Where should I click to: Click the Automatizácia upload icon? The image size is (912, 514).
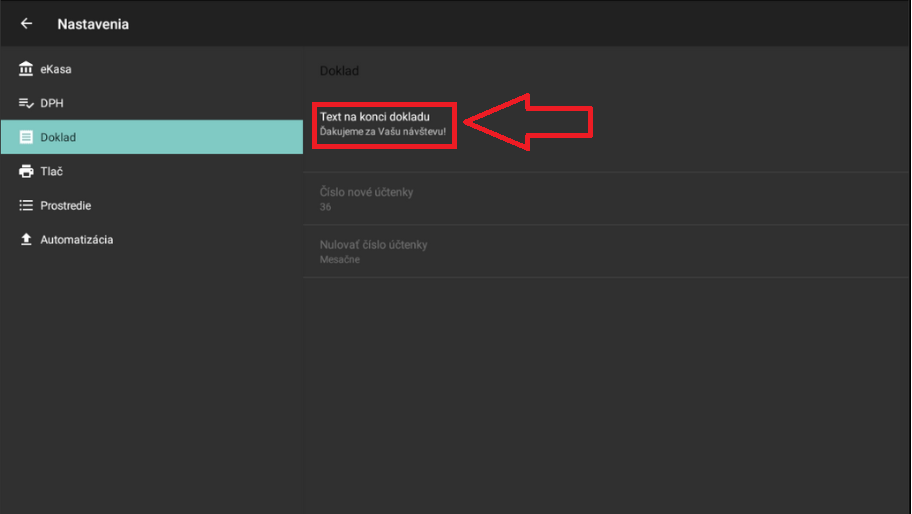[x=26, y=240]
